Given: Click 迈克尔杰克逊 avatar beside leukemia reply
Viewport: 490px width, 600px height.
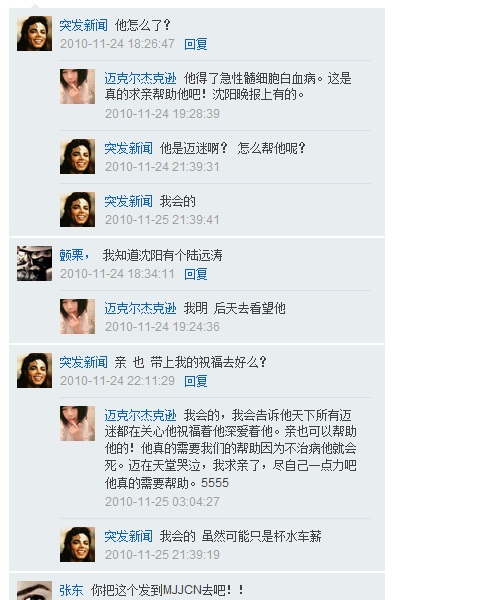Looking at the screenshot, I should pos(77,86).
